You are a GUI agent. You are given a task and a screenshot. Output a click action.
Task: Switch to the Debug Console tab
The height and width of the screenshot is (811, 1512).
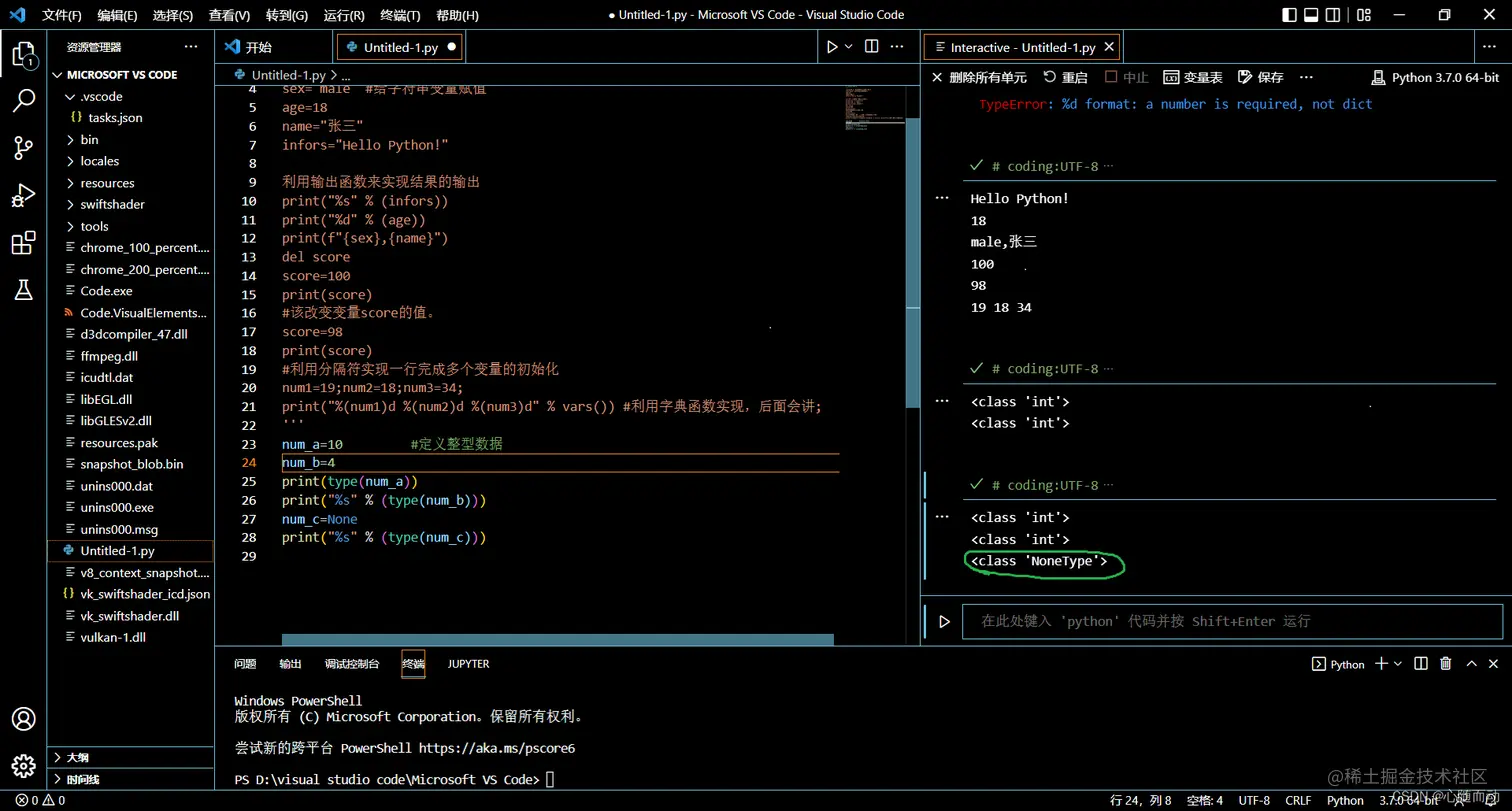[352, 664]
